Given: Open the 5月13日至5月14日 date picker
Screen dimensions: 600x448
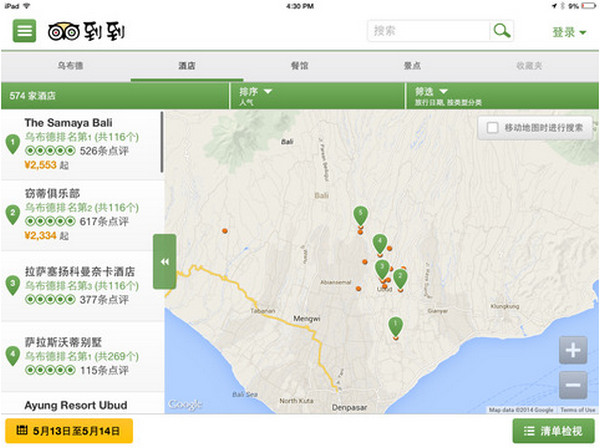Looking at the screenshot, I should pyautogui.click(x=69, y=431).
